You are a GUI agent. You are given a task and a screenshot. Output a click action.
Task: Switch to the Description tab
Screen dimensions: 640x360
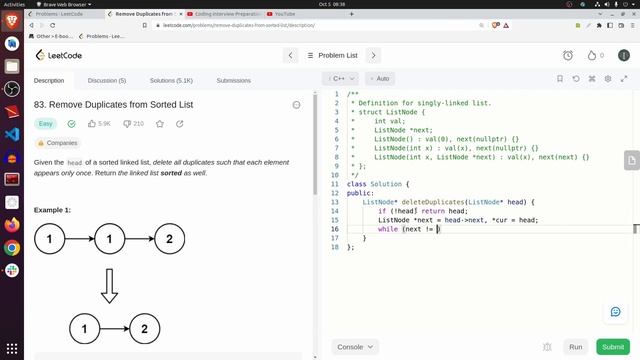[49, 80]
